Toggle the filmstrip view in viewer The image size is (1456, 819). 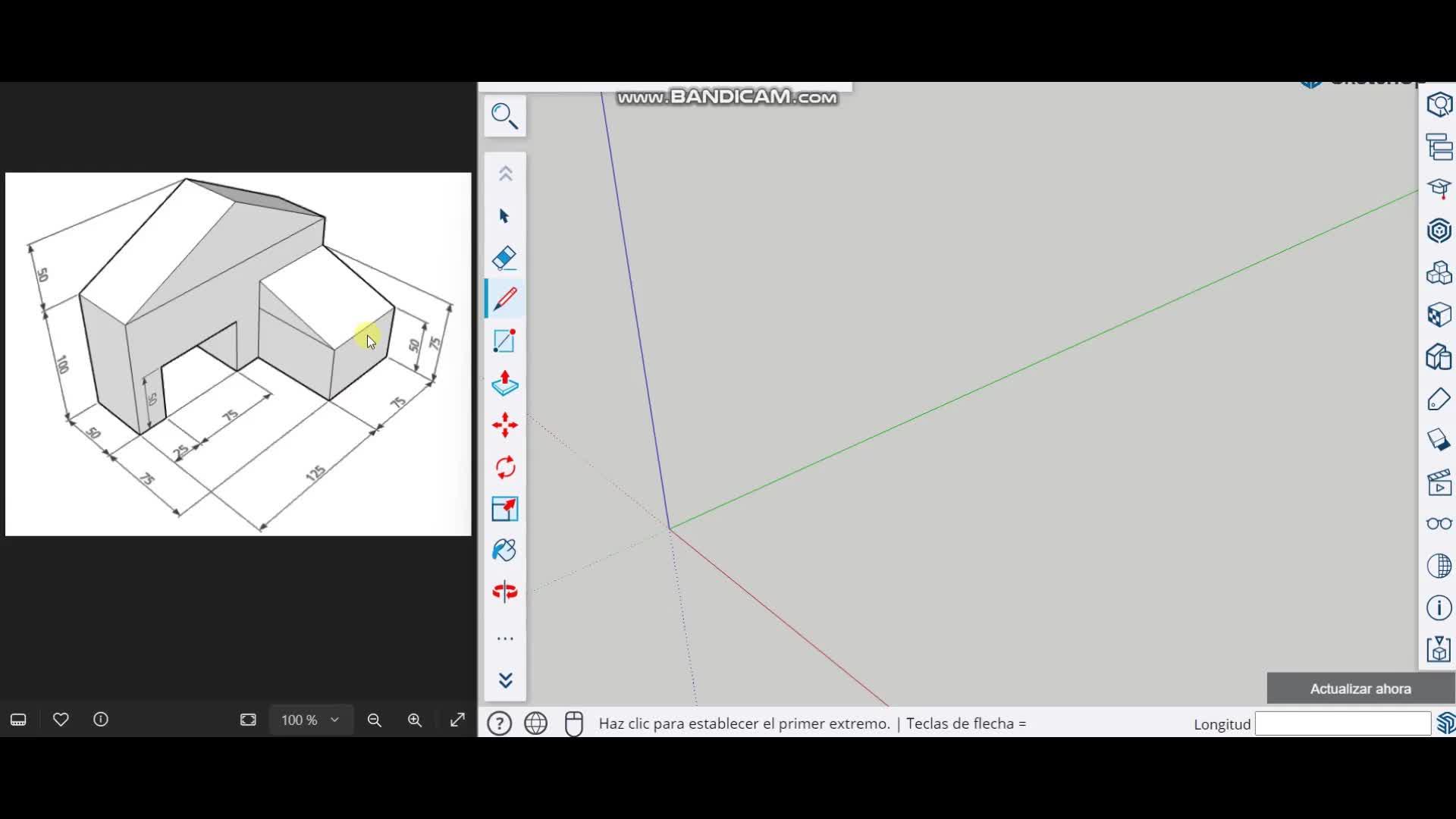click(18, 720)
